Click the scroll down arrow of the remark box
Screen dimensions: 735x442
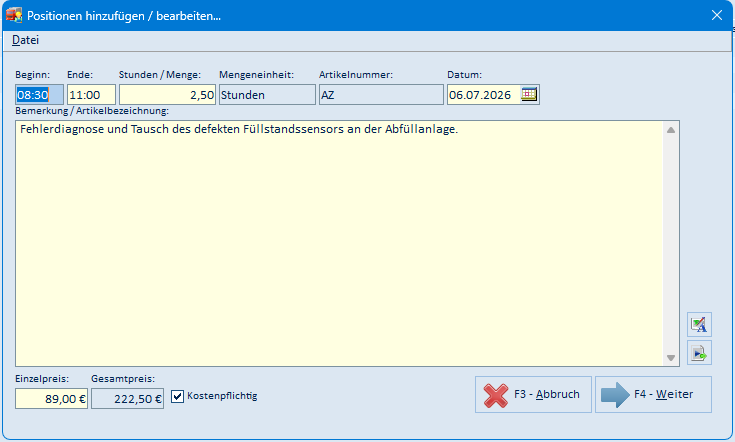tap(671, 358)
